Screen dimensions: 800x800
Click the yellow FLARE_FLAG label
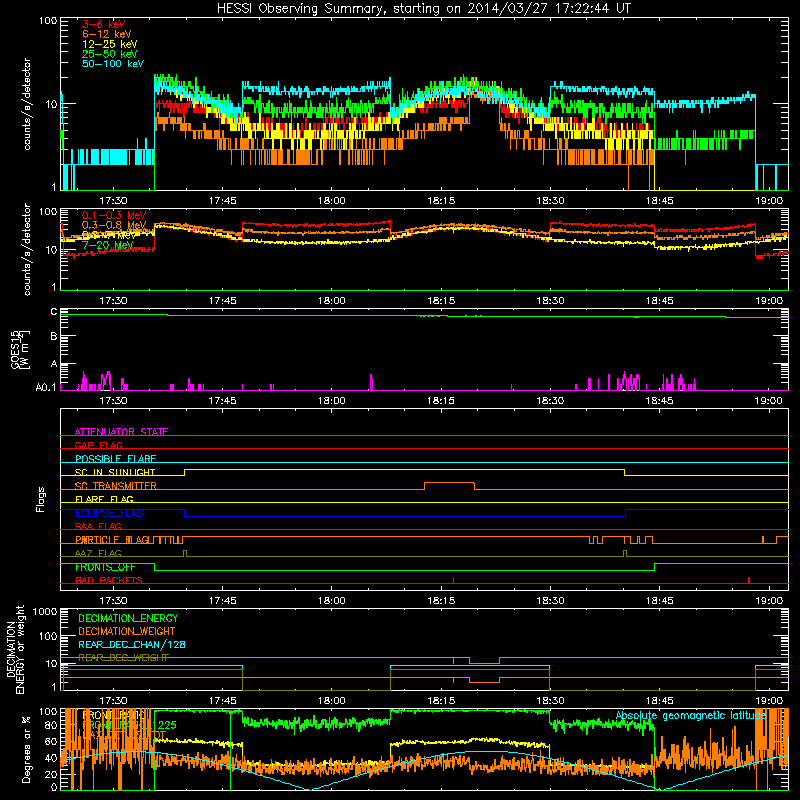tap(104, 499)
